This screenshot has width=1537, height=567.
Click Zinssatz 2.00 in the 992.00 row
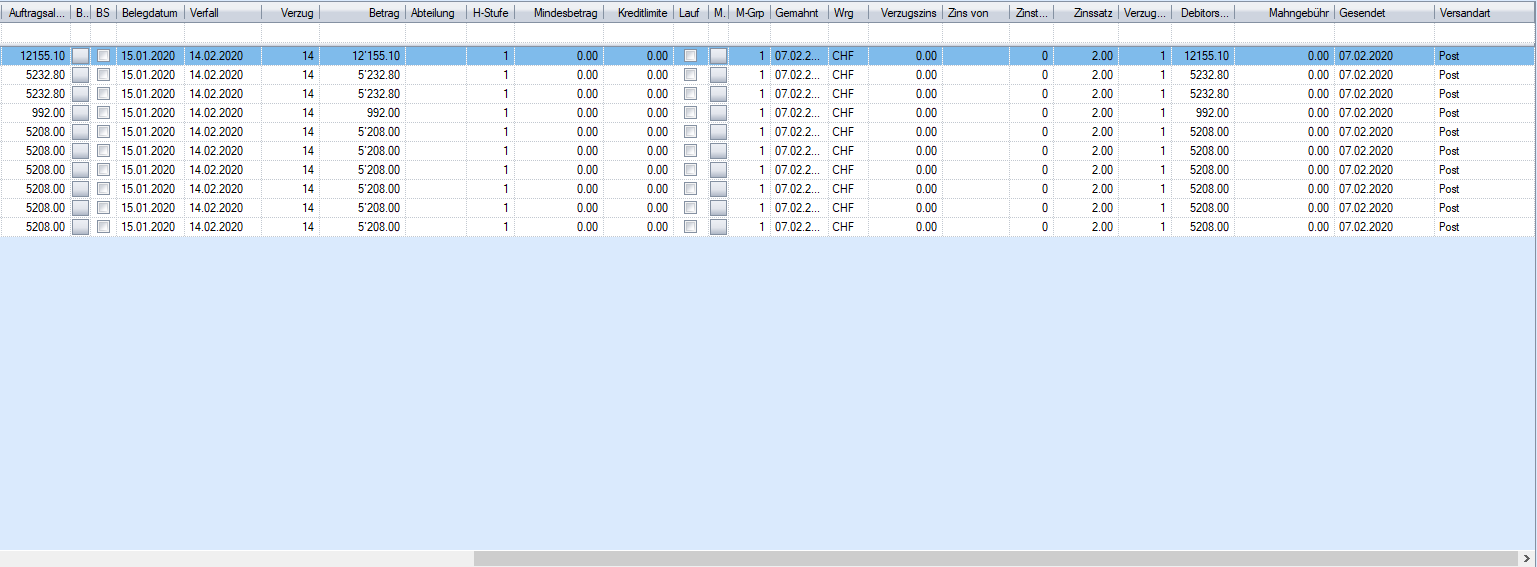coord(1085,113)
